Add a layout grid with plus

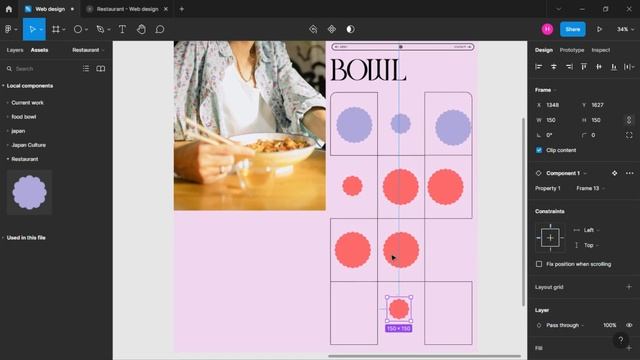629,287
